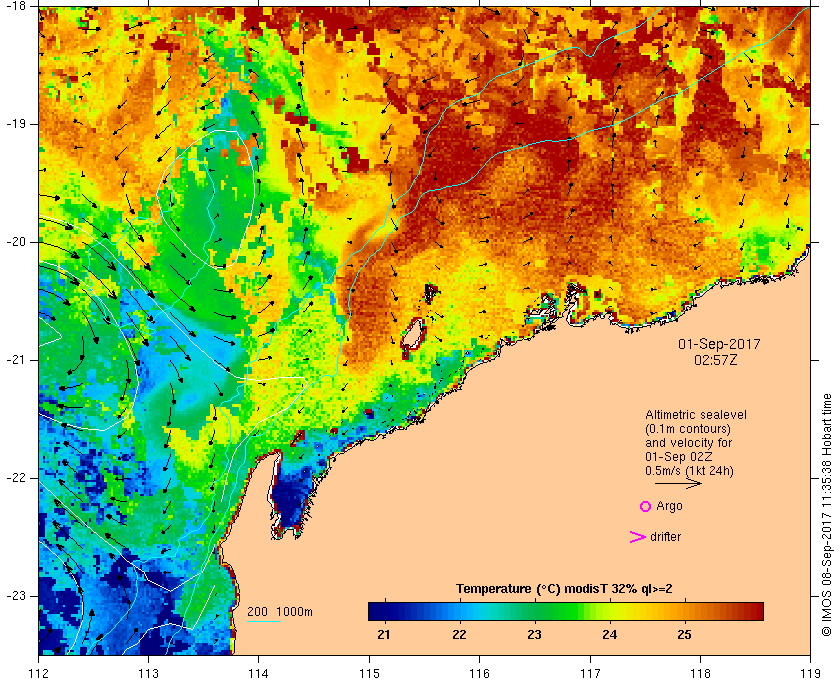Click the temperature colorbar above the 25 label
The height and width of the screenshot is (680, 840).
[x=684, y=611]
